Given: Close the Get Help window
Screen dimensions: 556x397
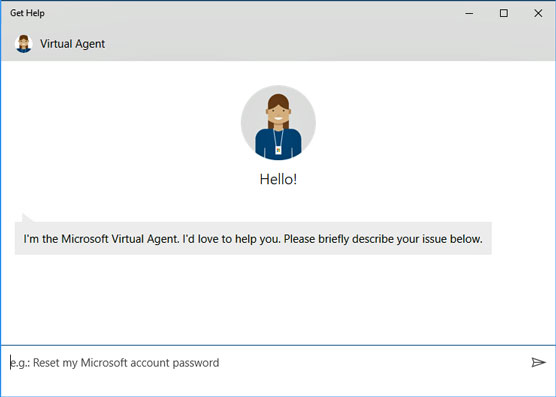Looking at the screenshot, I should click(538, 13).
